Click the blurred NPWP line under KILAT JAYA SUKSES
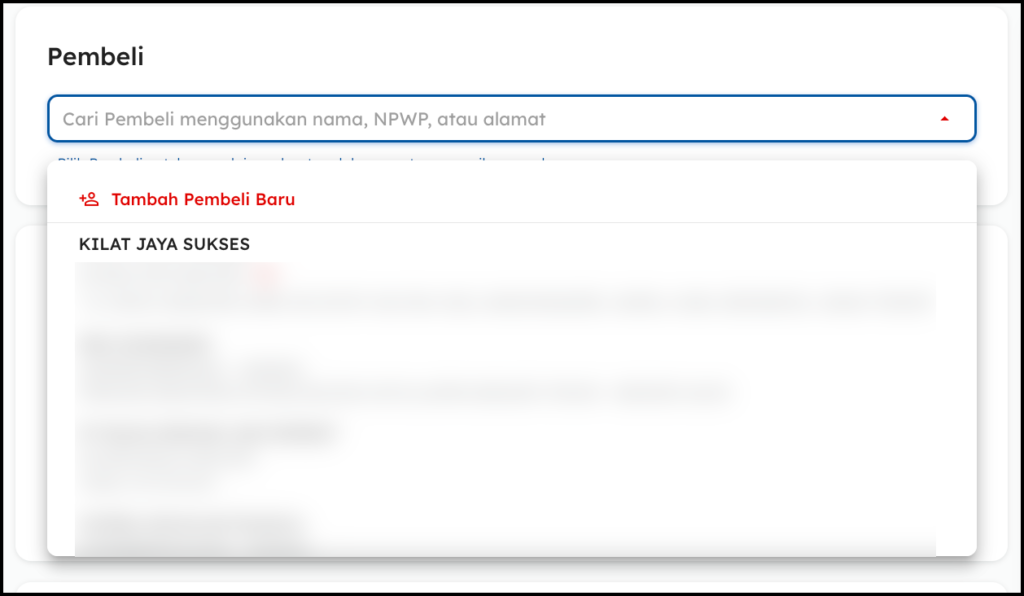 pos(160,272)
